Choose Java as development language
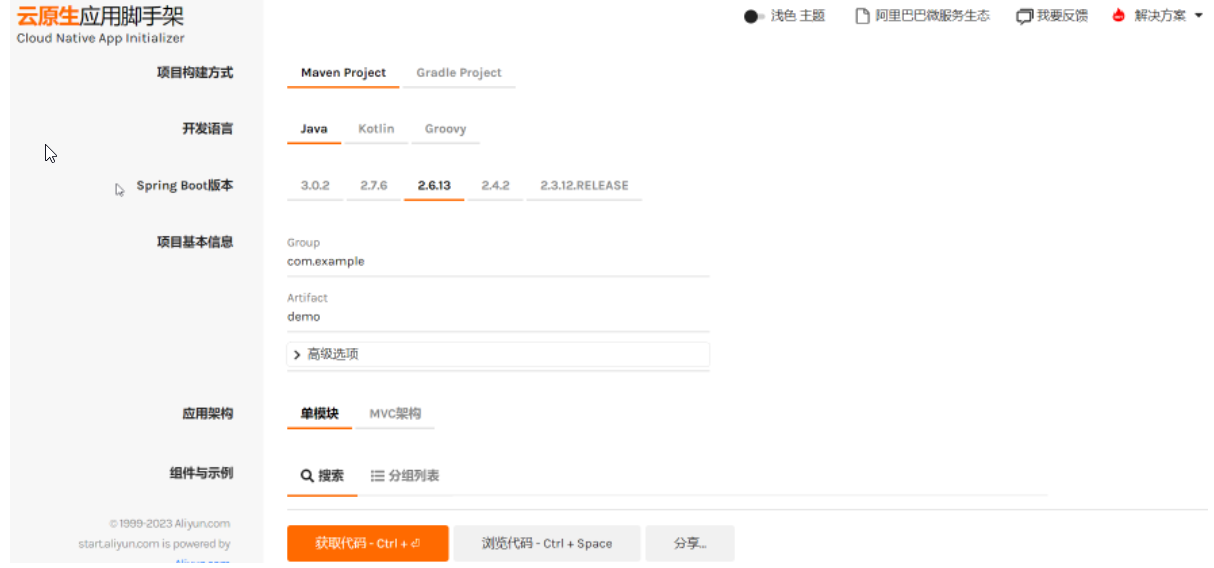The width and height of the screenshot is (1214, 568). 314,129
